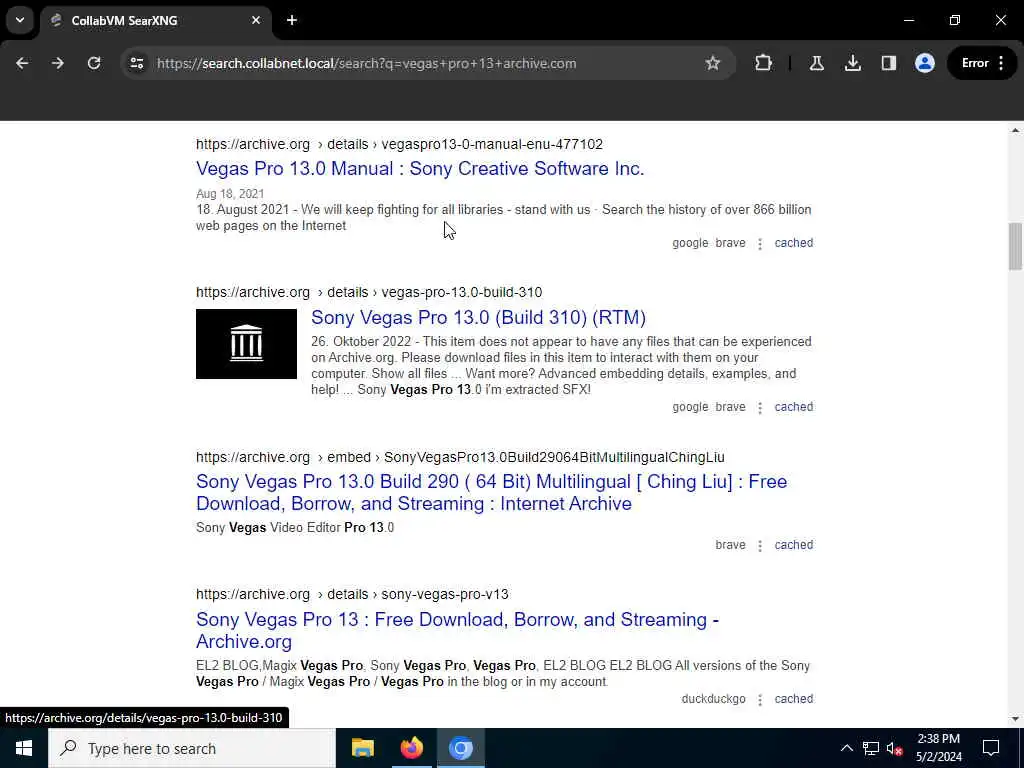1024x768 pixels.
Task: Reload the current search page
Action: [x=94, y=63]
